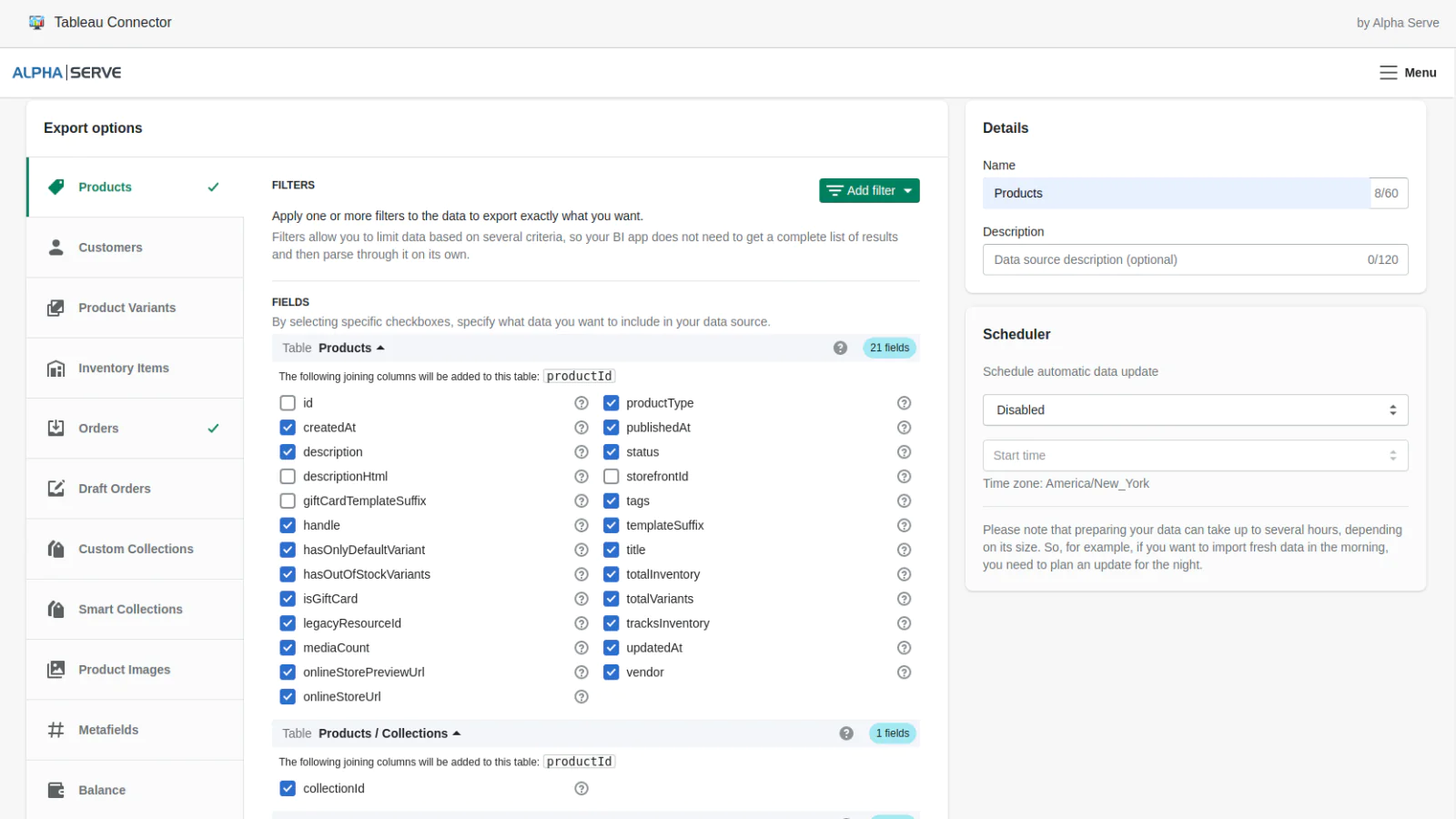Image resolution: width=1456 pixels, height=819 pixels.
Task: Click help icon next to createdAt field
Action: pyautogui.click(x=581, y=428)
